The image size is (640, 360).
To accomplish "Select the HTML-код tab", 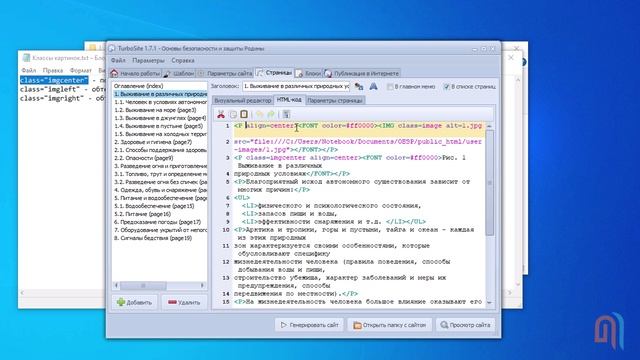I will pyautogui.click(x=289, y=100).
